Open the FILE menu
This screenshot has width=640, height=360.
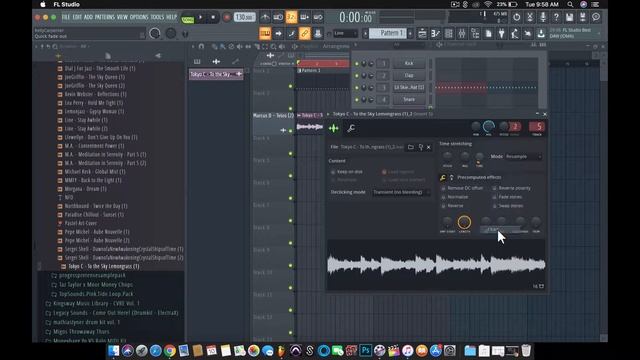(66, 17)
